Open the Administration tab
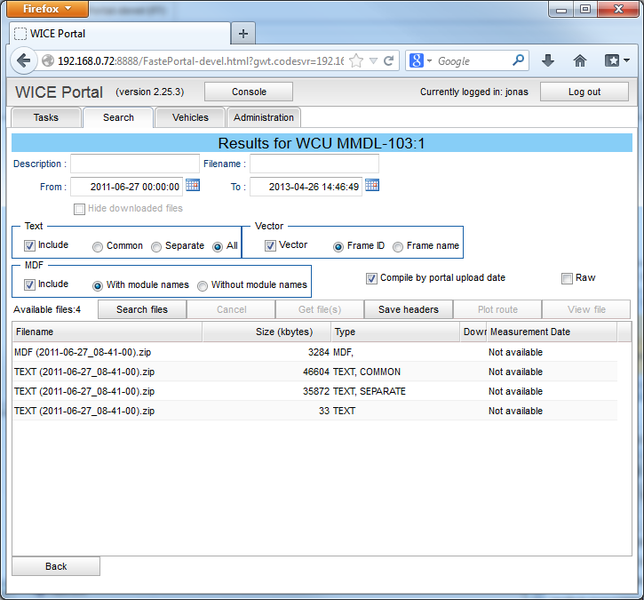Image resolution: width=644 pixels, height=600 pixels. pyautogui.click(x=263, y=117)
